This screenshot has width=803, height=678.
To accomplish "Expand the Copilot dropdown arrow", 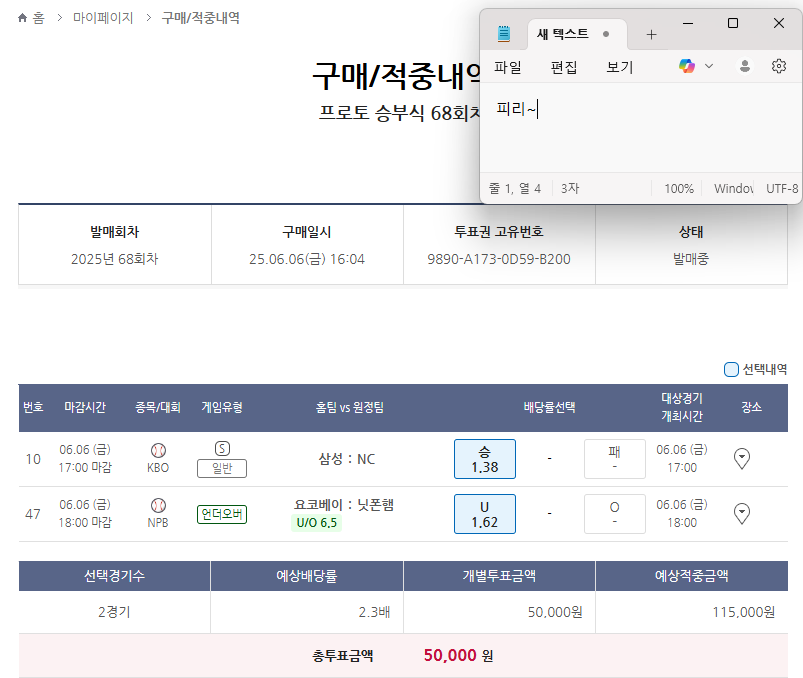I will pos(709,66).
